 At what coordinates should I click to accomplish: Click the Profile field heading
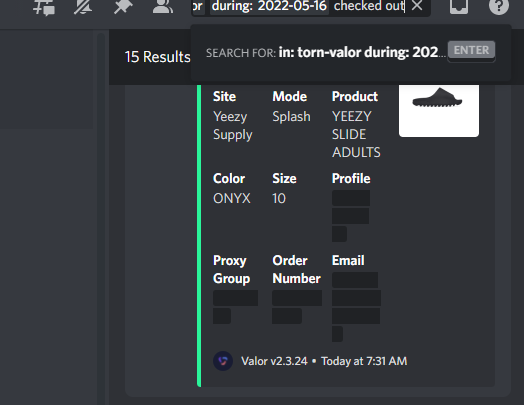[x=351, y=178]
